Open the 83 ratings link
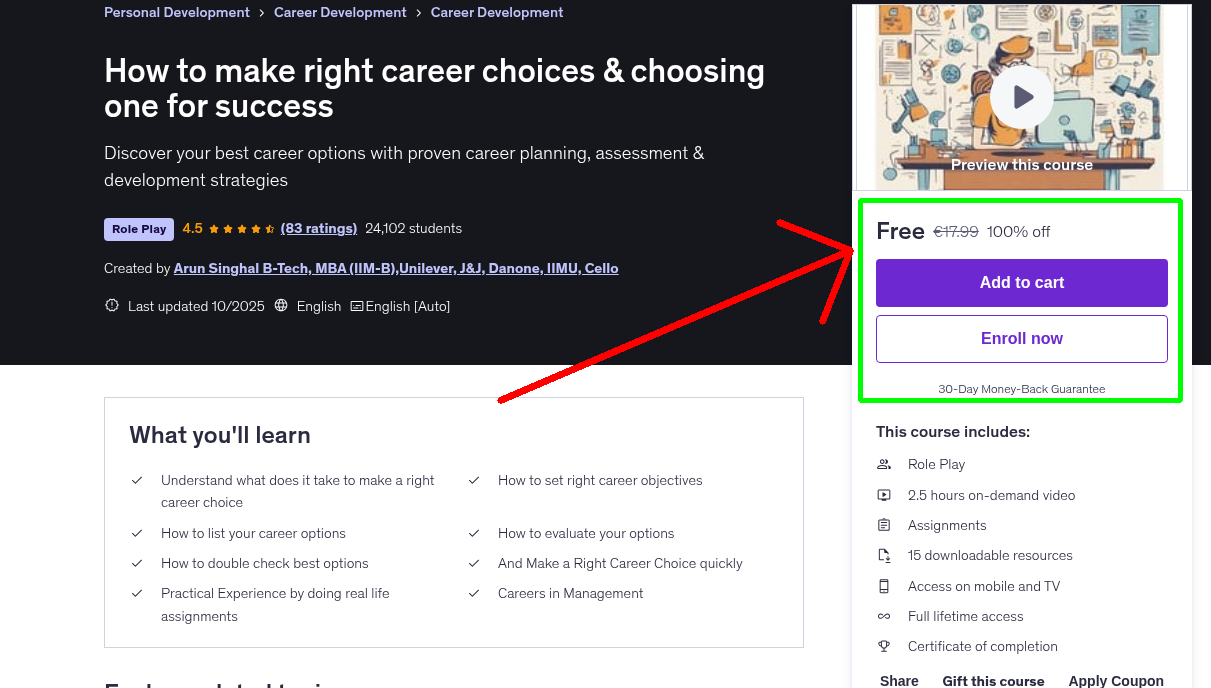This screenshot has height=688, width=1211. click(x=318, y=228)
